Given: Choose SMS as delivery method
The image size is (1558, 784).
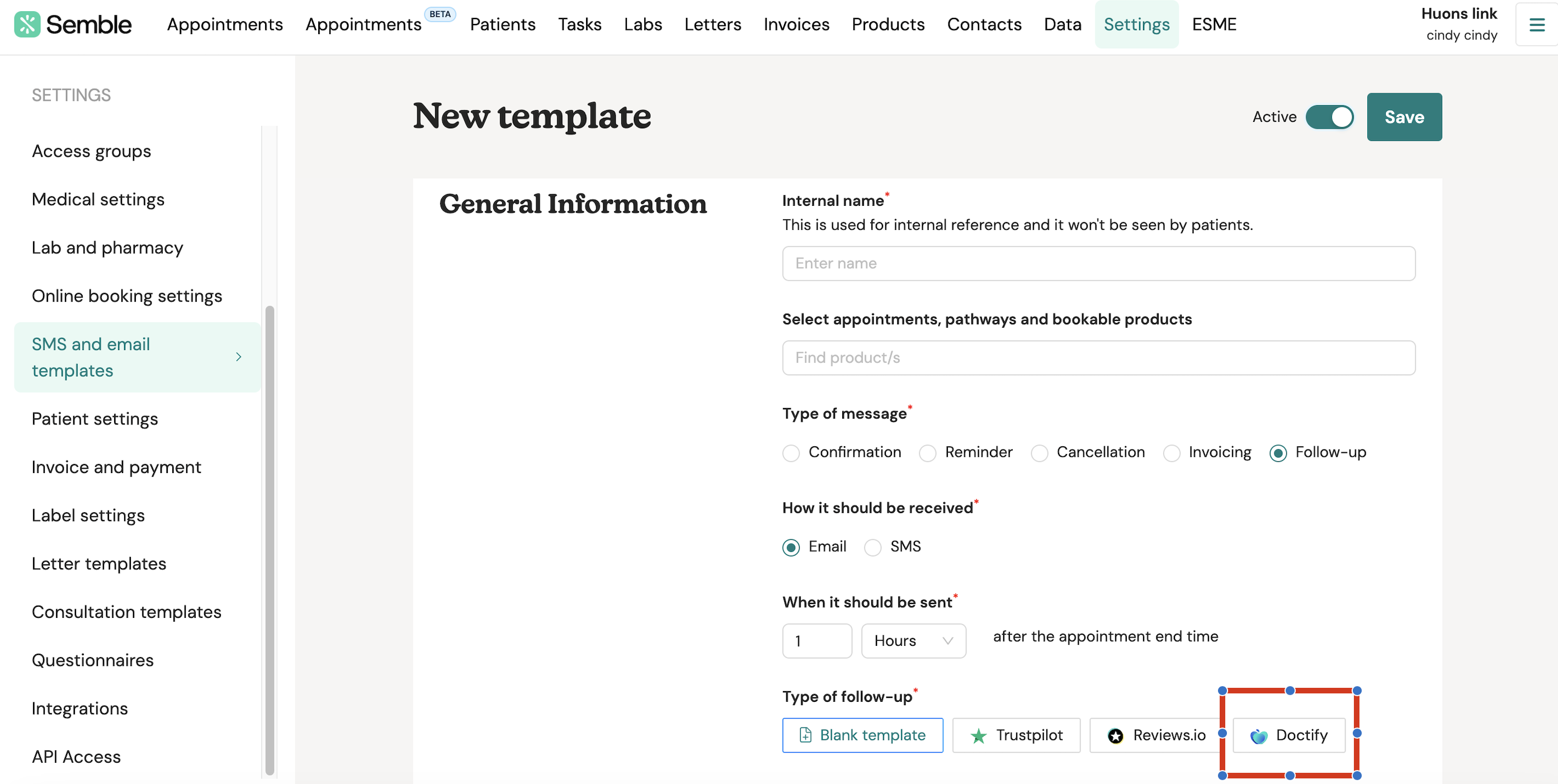Looking at the screenshot, I should point(873,547).
